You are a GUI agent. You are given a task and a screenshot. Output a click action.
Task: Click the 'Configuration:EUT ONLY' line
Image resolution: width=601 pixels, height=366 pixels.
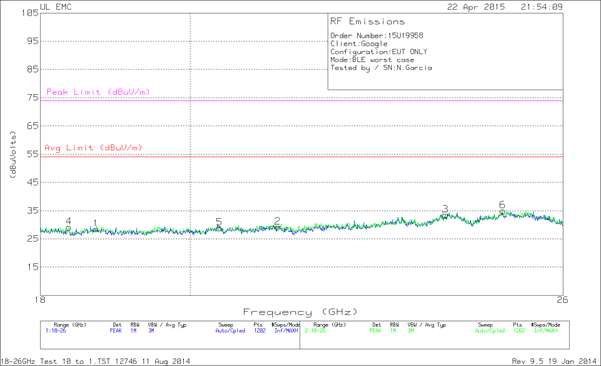click(x=379, y=52)
